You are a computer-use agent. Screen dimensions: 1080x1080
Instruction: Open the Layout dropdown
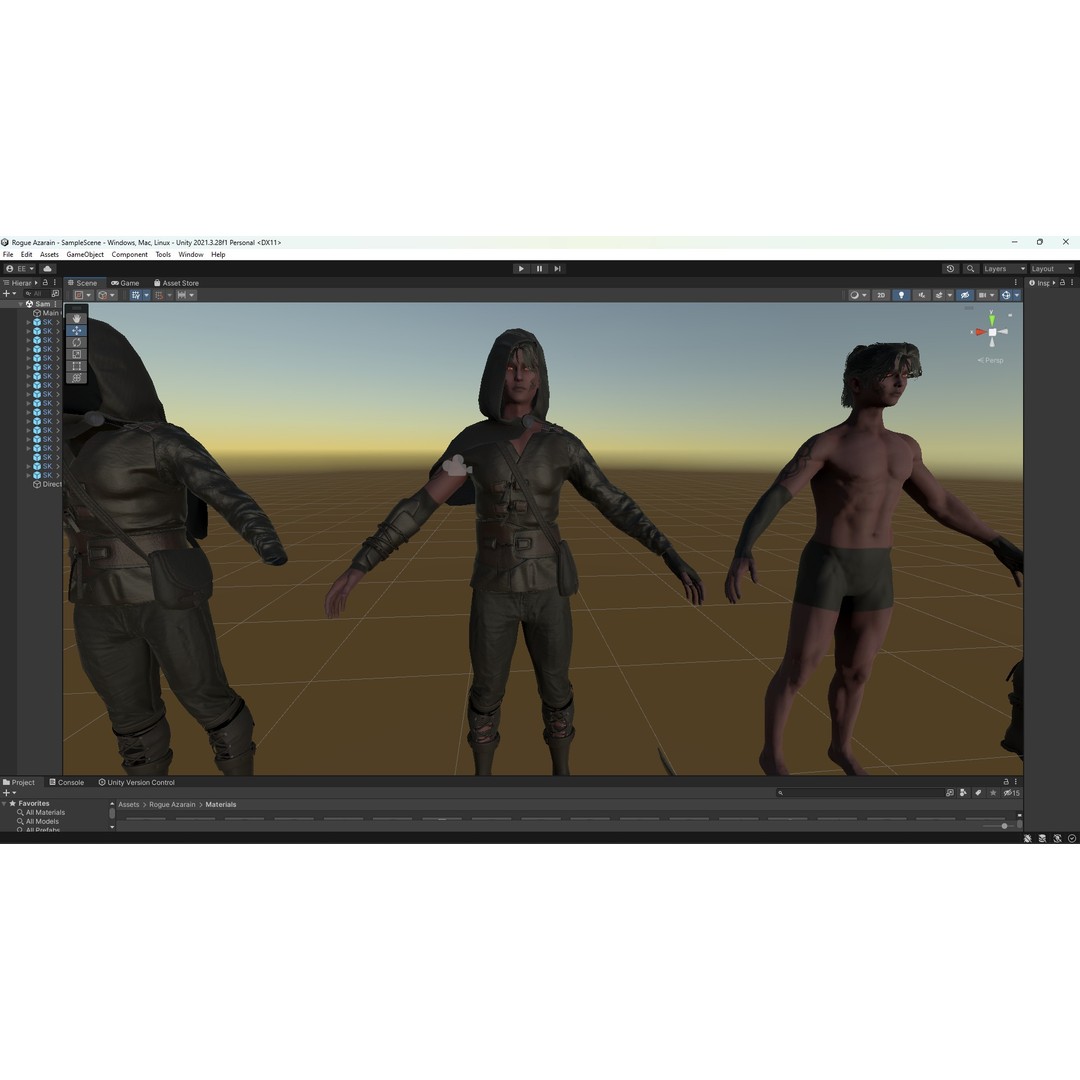pyautogui.click(x=1052, y=269)
